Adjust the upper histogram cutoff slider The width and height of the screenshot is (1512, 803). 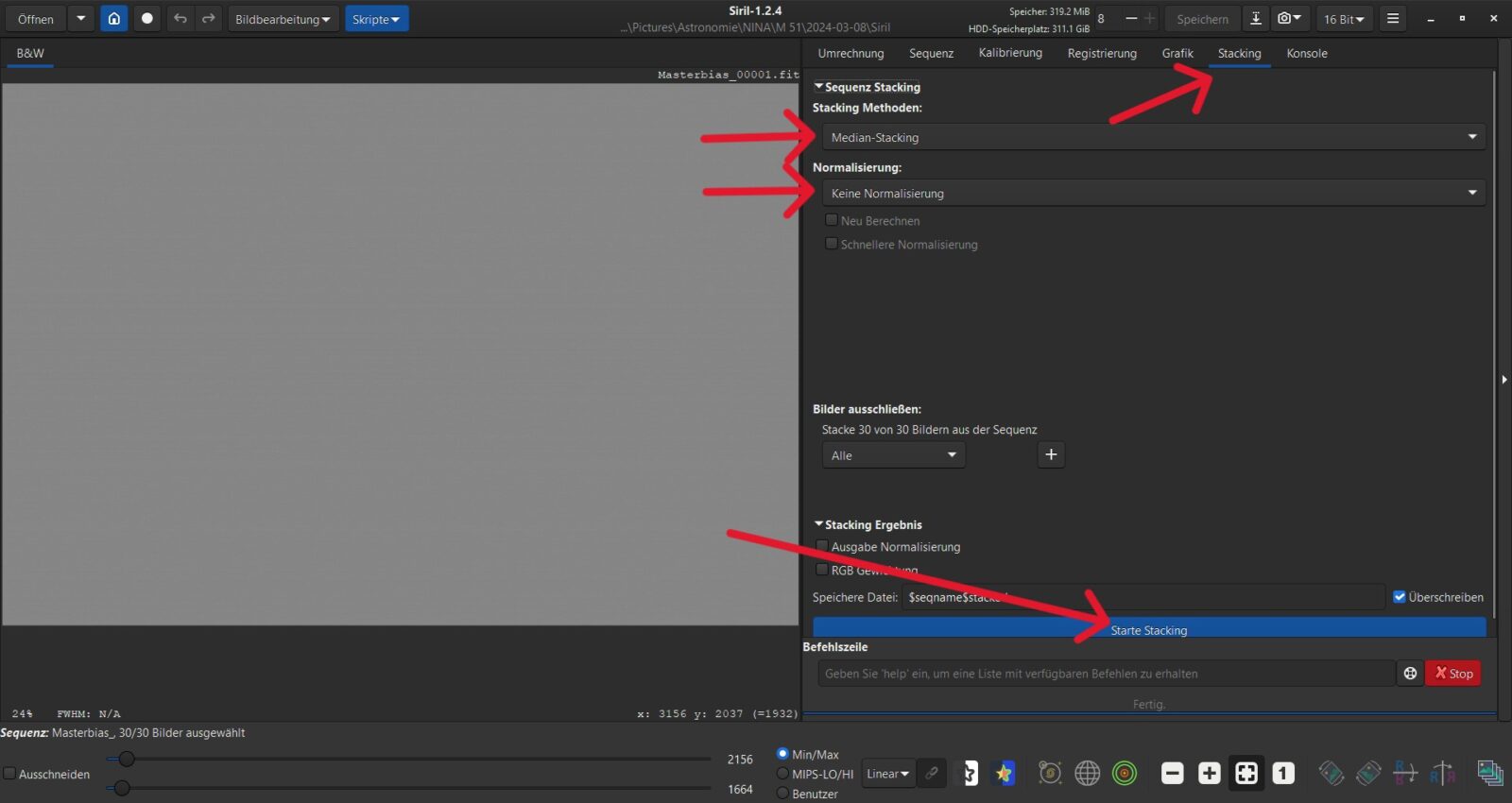pyautogui.click(x=127, y=759)
